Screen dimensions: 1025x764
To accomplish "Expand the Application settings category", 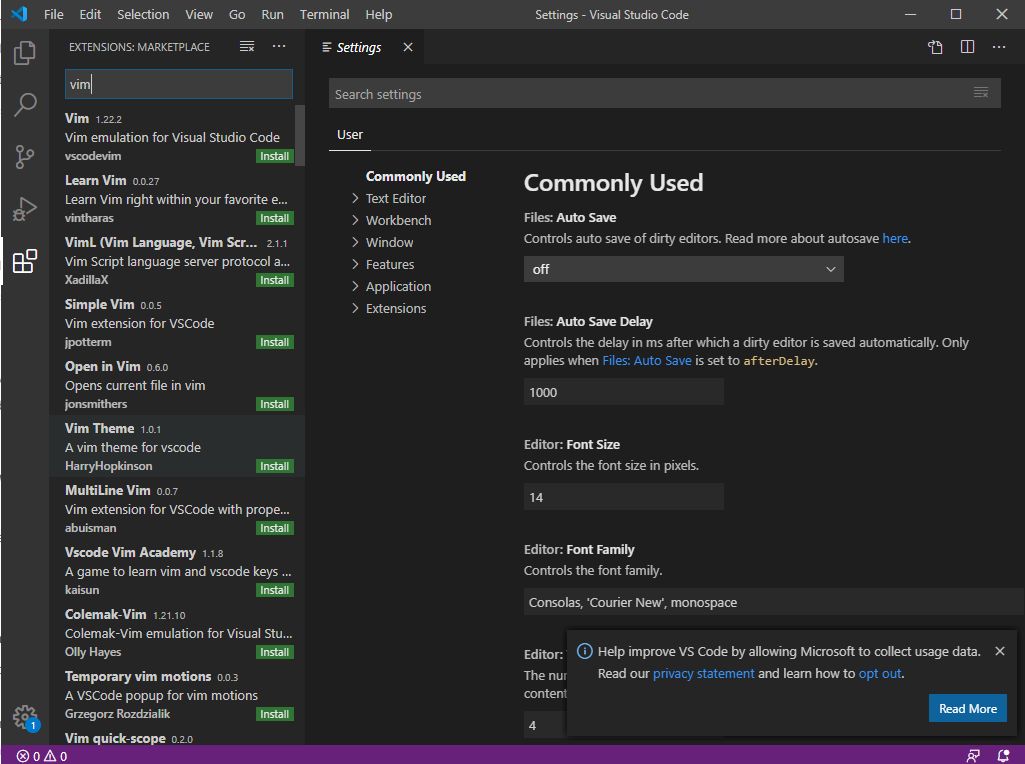I will point(398,286).
